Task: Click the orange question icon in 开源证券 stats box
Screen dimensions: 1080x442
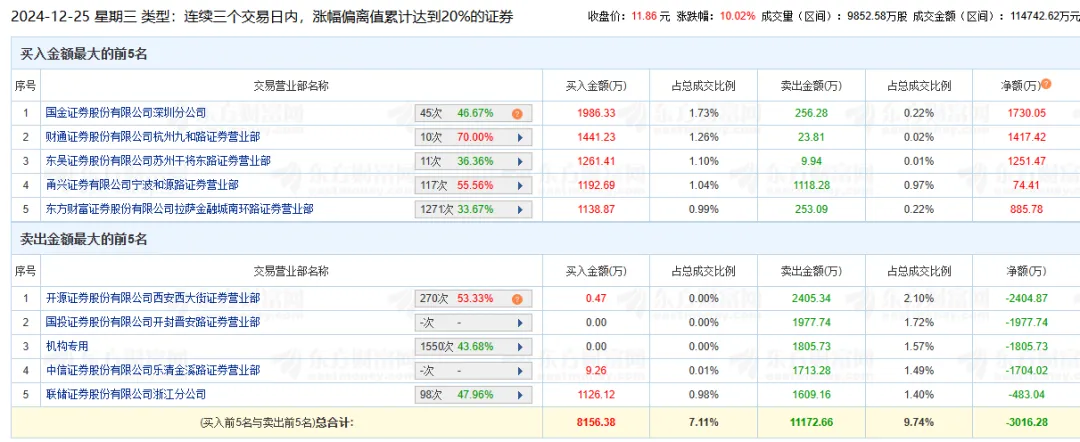Action: pyautogui.click(x=517, y=299)
